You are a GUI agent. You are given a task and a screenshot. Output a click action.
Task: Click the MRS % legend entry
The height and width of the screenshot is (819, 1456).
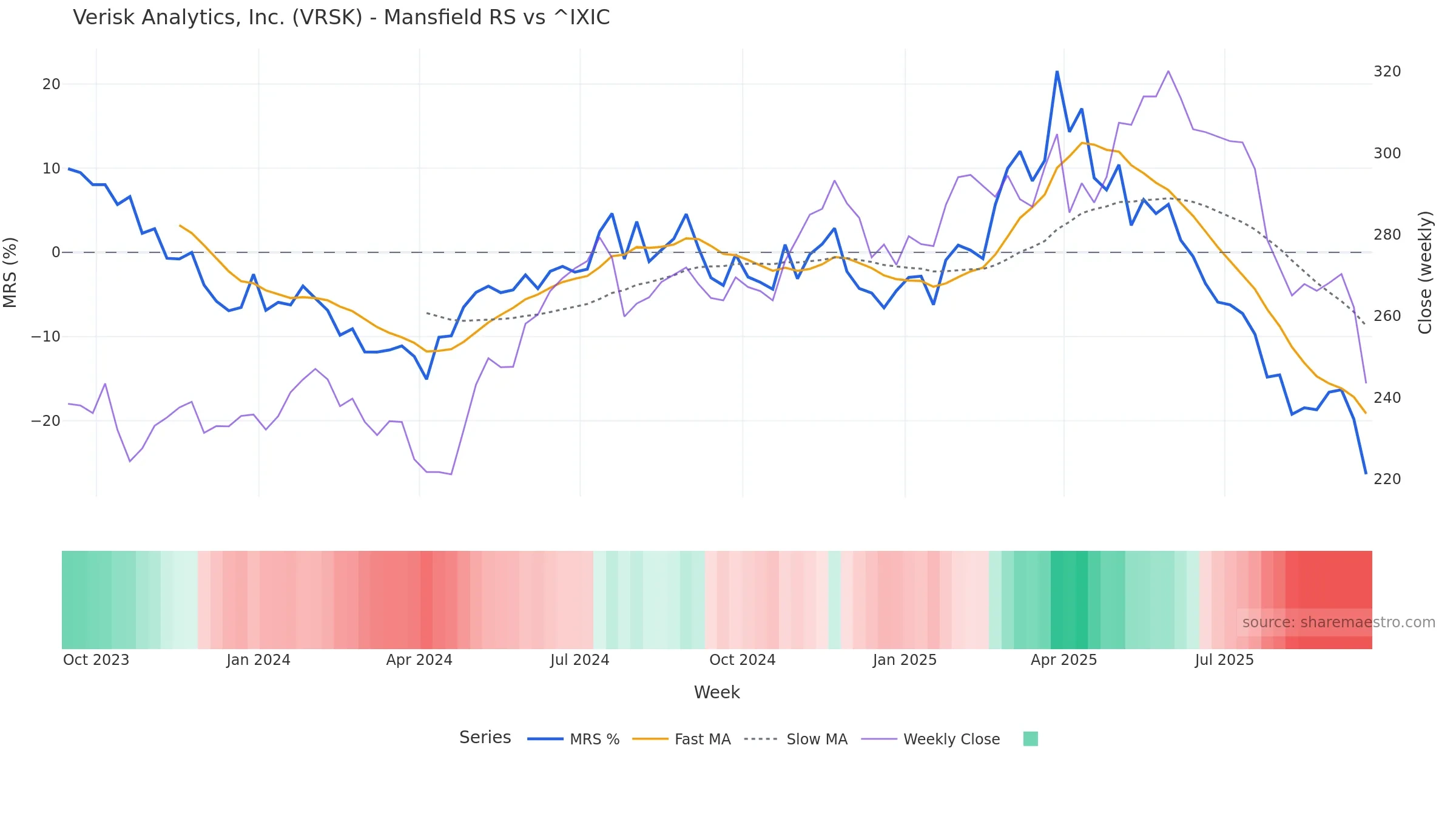coord(573,739)
